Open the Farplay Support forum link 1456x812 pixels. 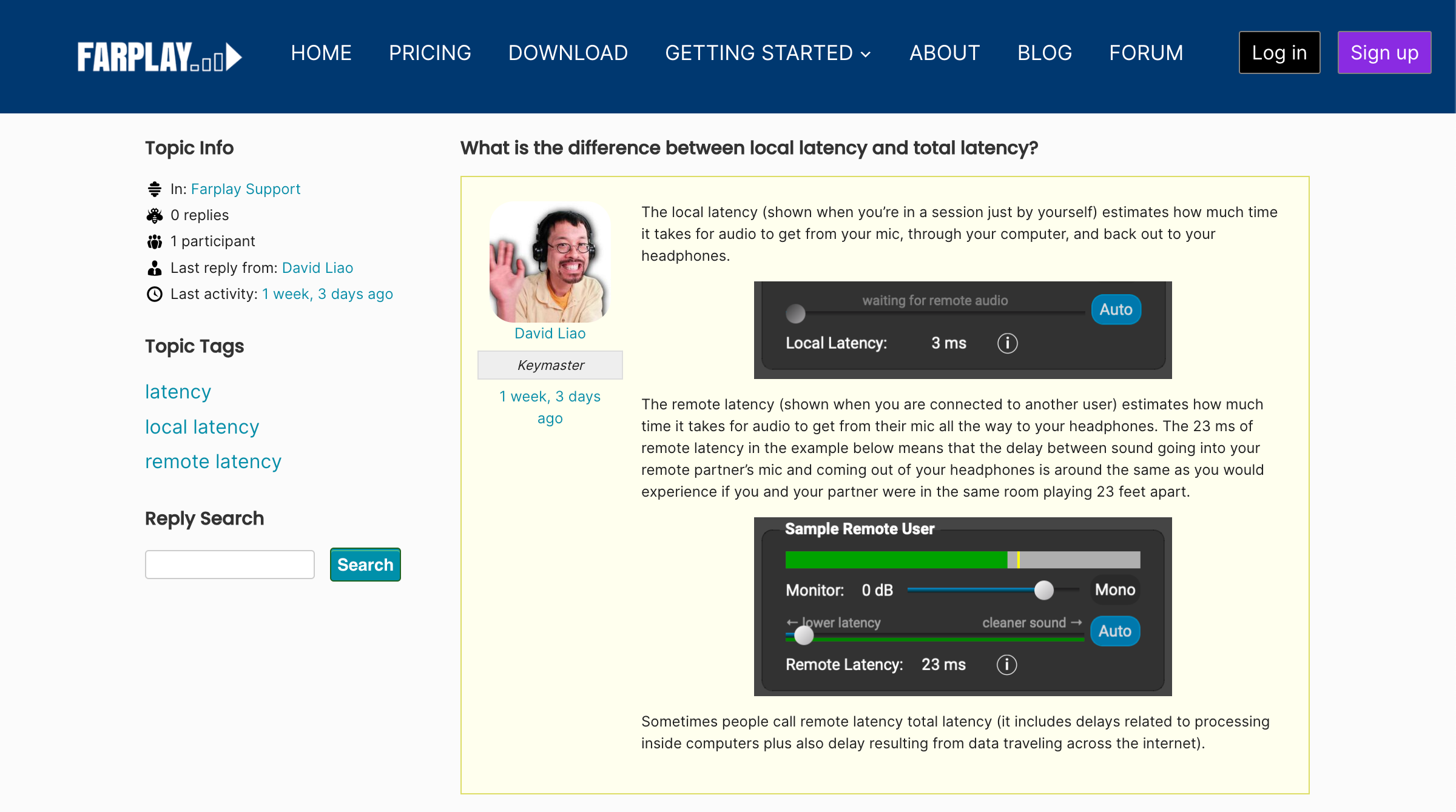[x=246, y=189]
